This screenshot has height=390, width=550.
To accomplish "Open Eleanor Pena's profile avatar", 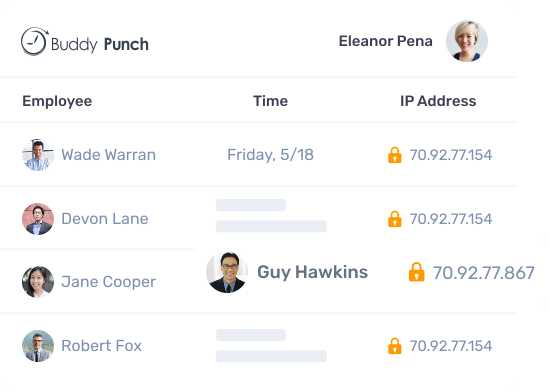I will pos(467,41).
